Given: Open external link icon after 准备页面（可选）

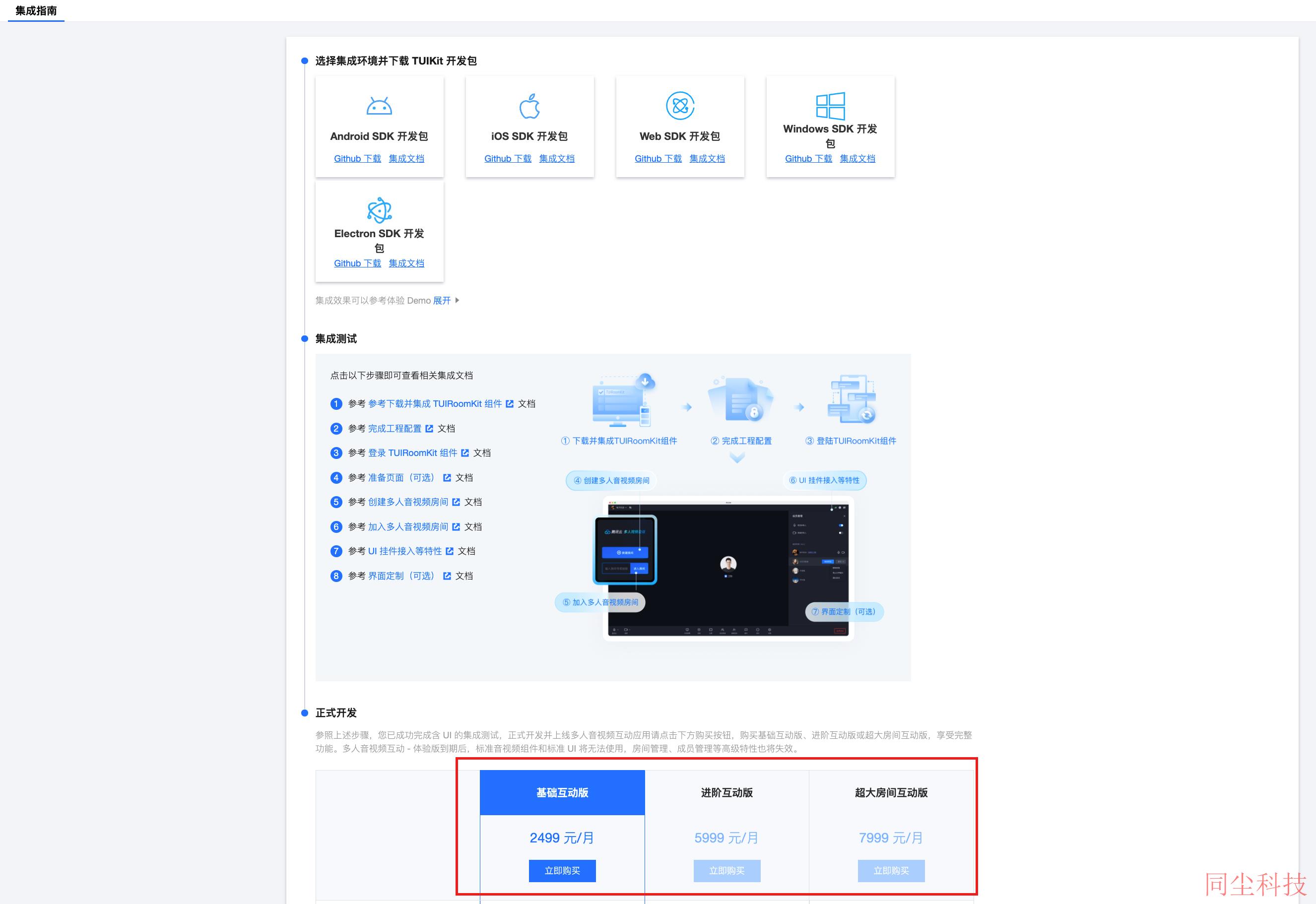Looking at the screenshot, I should pyautogui.click(x=447, y=478).
